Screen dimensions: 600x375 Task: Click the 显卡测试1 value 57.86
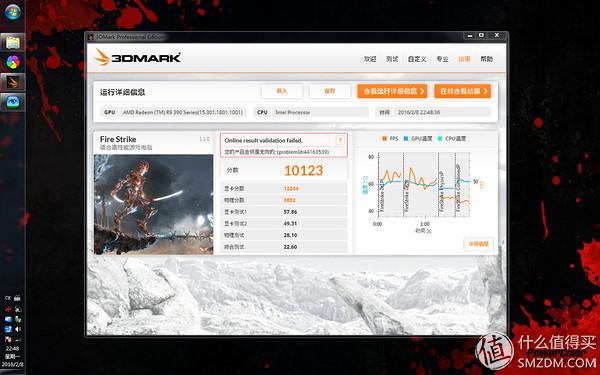tap(290, 212)
